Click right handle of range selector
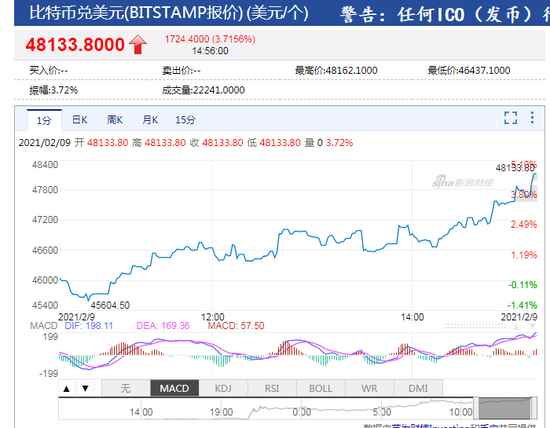This screenshot has width=550, height=428. point(534,408)
